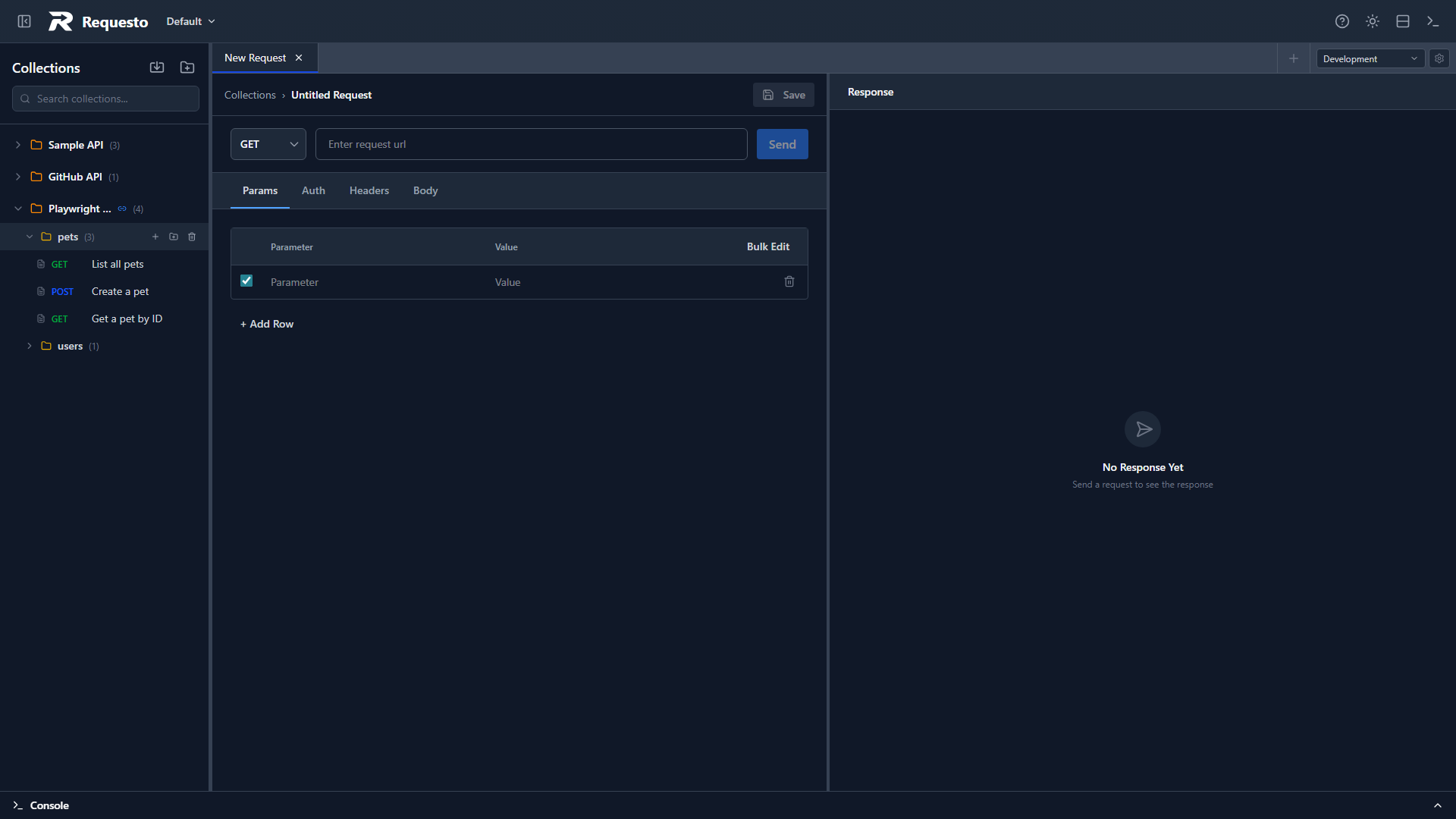The image size is (1456, 819).
Task: Click the Send button
Action: click(782, 144)
